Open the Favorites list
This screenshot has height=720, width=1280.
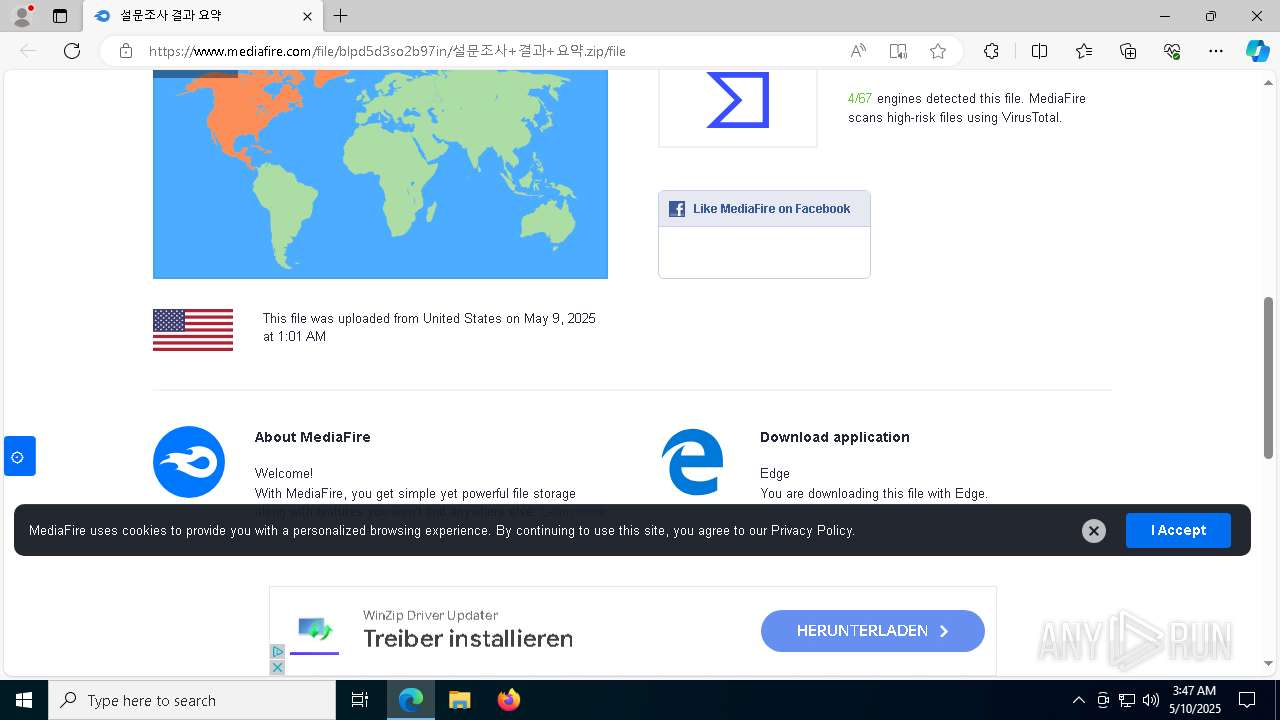(x=1084, y=51)
